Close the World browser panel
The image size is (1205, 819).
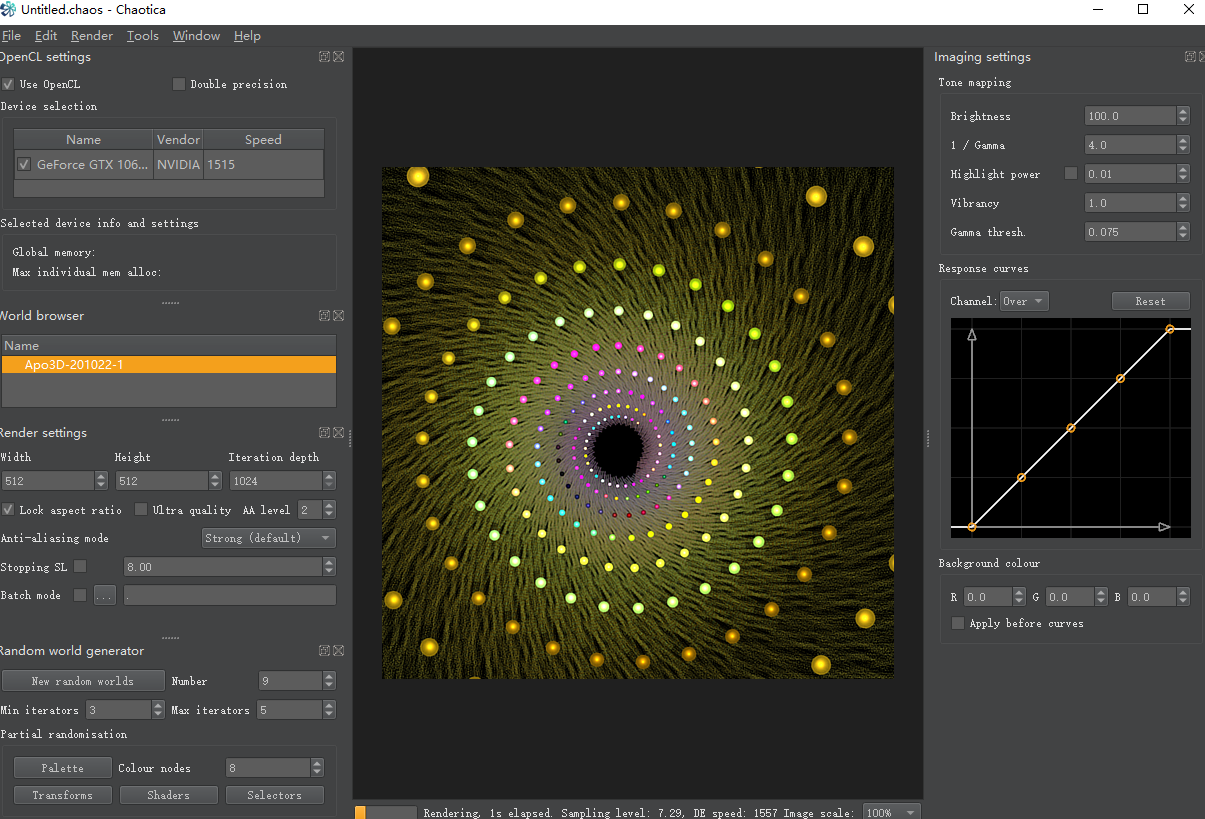[x=339, y=316]
